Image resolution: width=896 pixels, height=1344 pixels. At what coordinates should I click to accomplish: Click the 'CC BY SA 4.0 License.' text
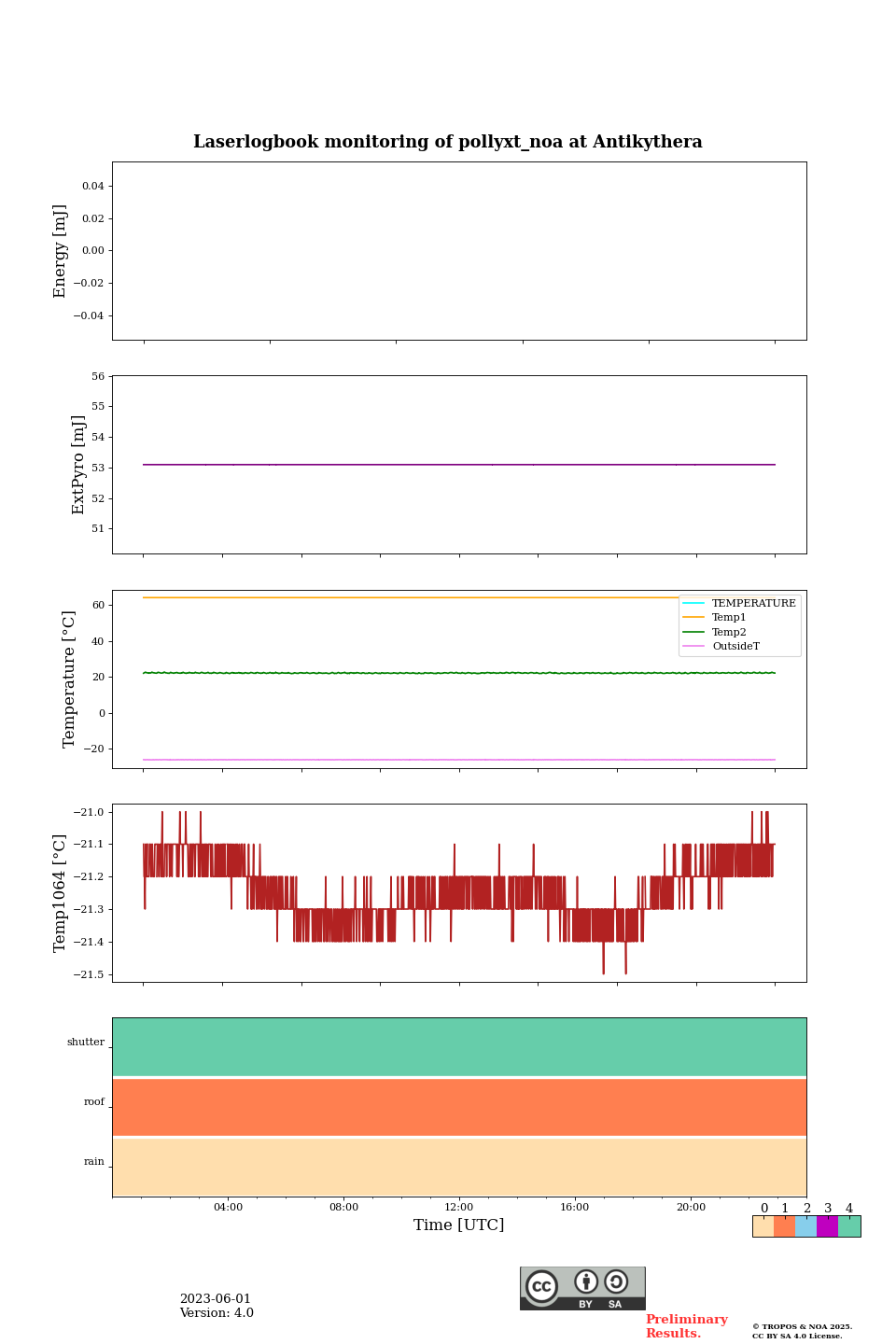point(797,1336)
